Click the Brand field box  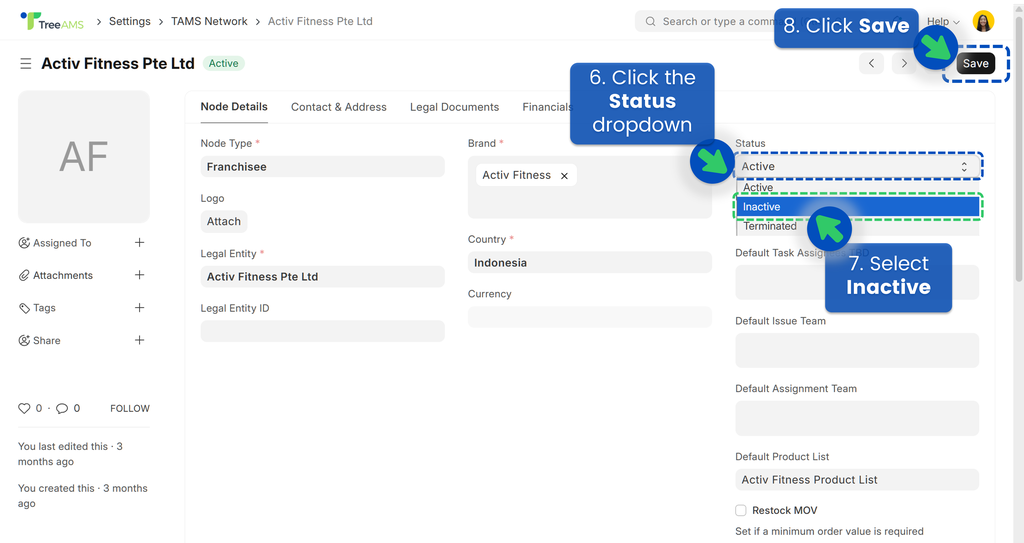(590, 187)
